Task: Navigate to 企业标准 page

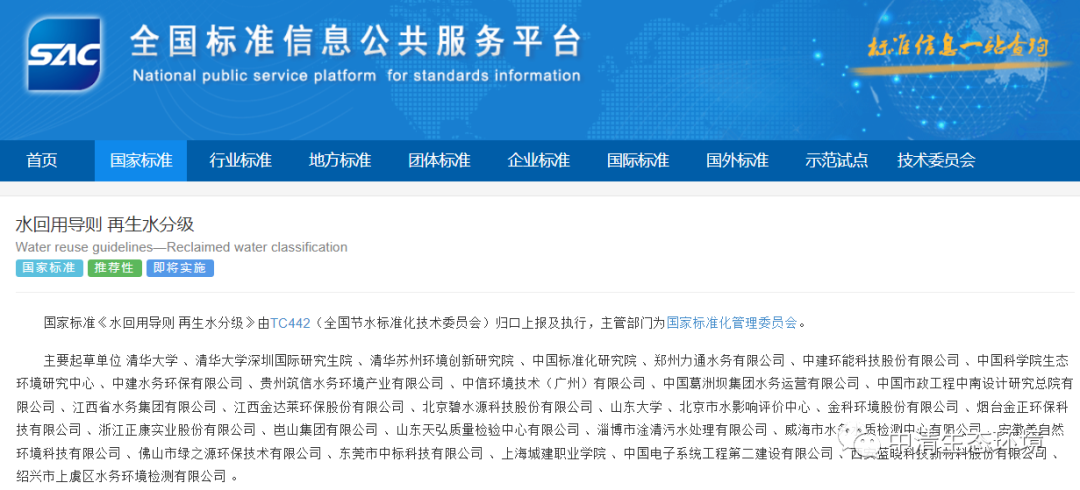Action: 538,161
